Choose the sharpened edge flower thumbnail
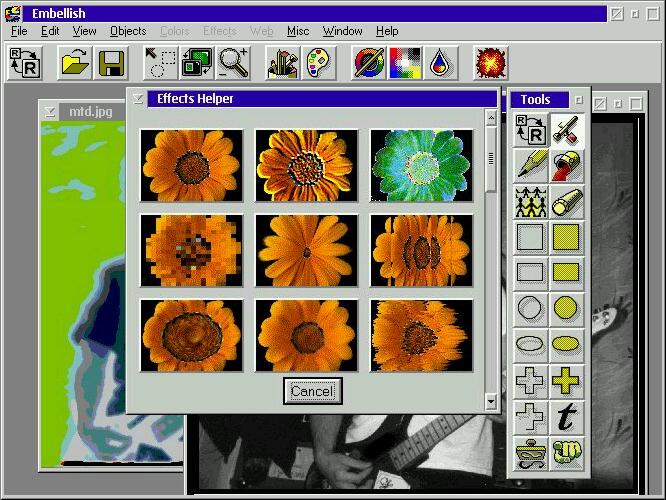Viewport: 666px width, 500px height. [x=306, y=165]
